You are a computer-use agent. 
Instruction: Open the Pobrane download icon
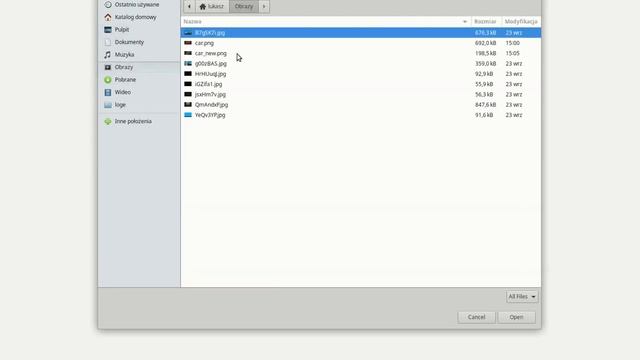point(108,80)
